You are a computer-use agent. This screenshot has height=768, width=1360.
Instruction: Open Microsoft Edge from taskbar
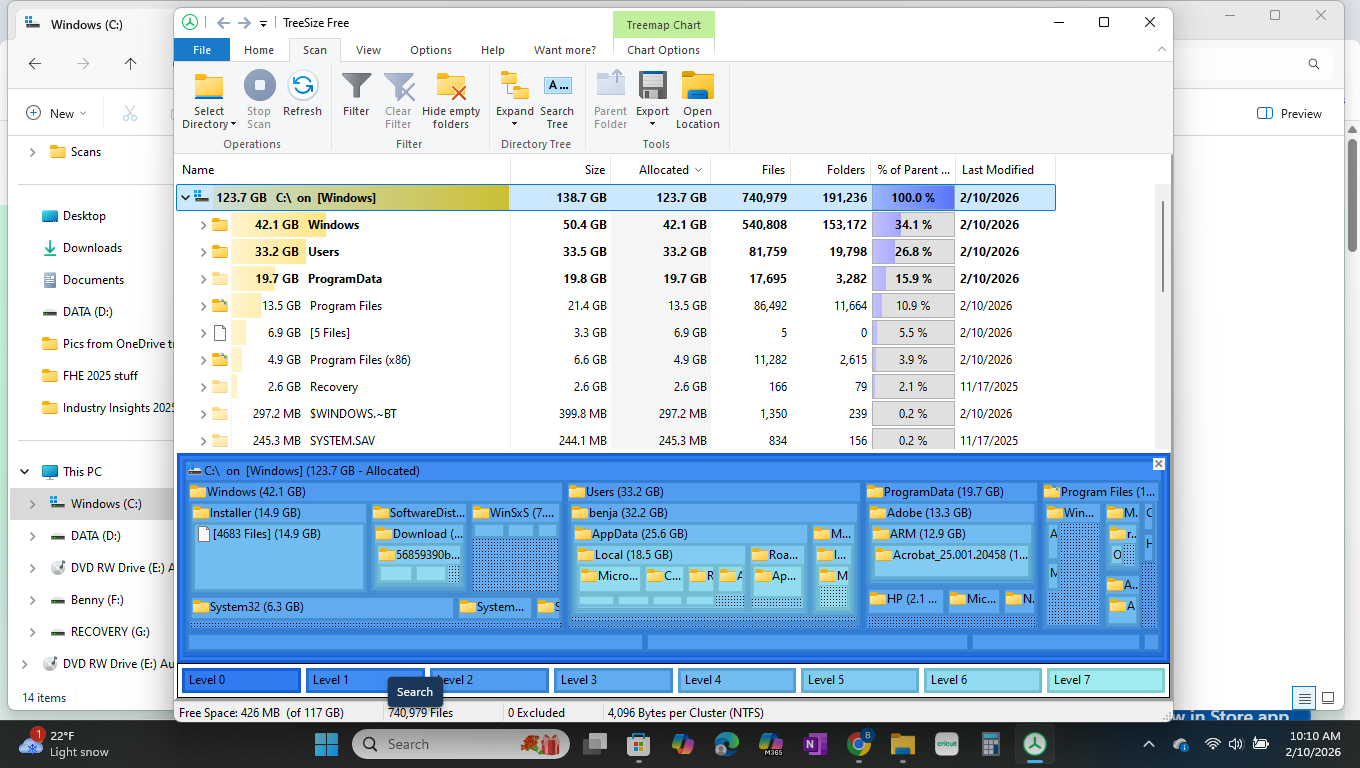point(726,744)
